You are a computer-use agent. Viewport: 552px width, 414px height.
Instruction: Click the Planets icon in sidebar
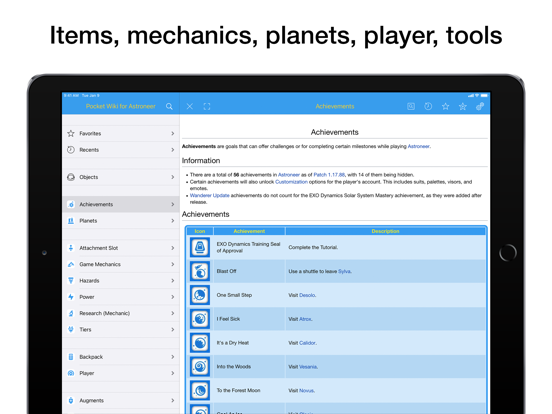click(71, 221)
